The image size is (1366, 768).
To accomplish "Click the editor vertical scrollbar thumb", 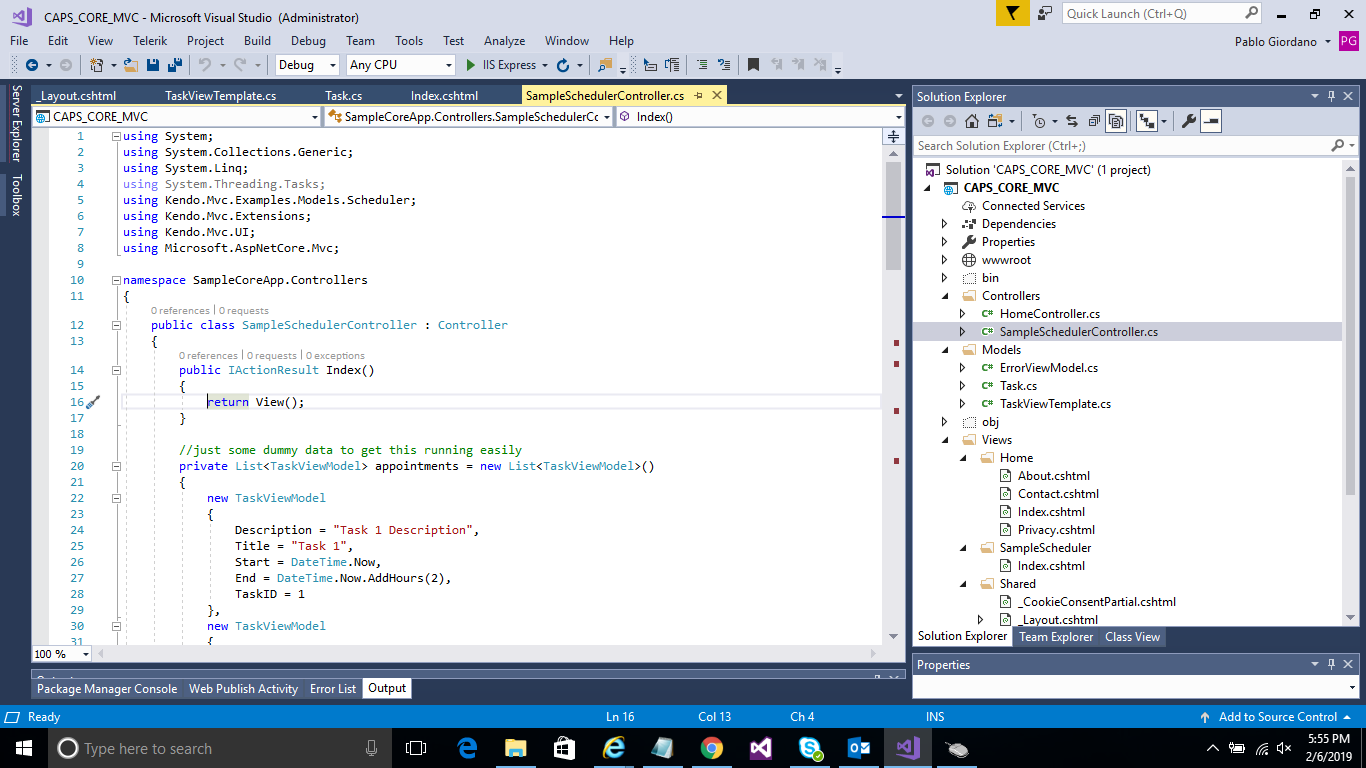I will 894,215.
